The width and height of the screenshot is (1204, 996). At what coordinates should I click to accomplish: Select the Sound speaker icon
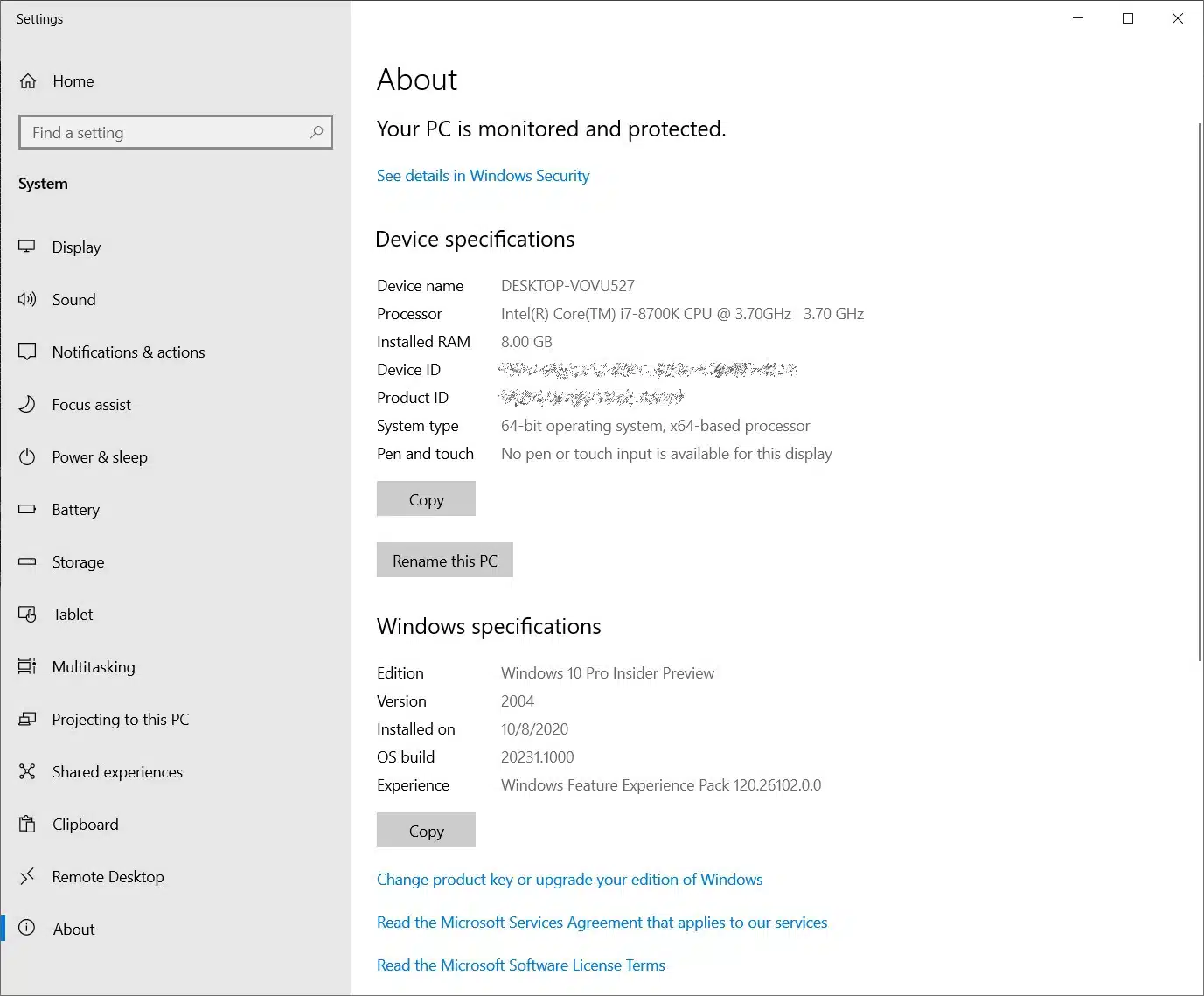[x=27, y=299]
